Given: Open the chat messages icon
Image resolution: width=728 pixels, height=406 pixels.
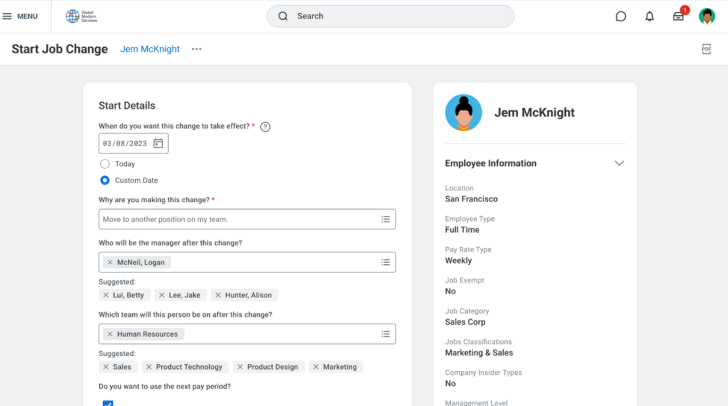Looking at the screenshot, I should 621,16.
